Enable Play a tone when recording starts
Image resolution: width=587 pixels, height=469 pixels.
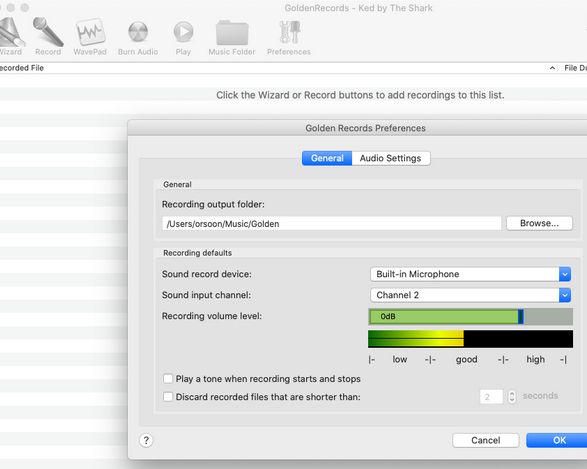(x=168, y=378)
